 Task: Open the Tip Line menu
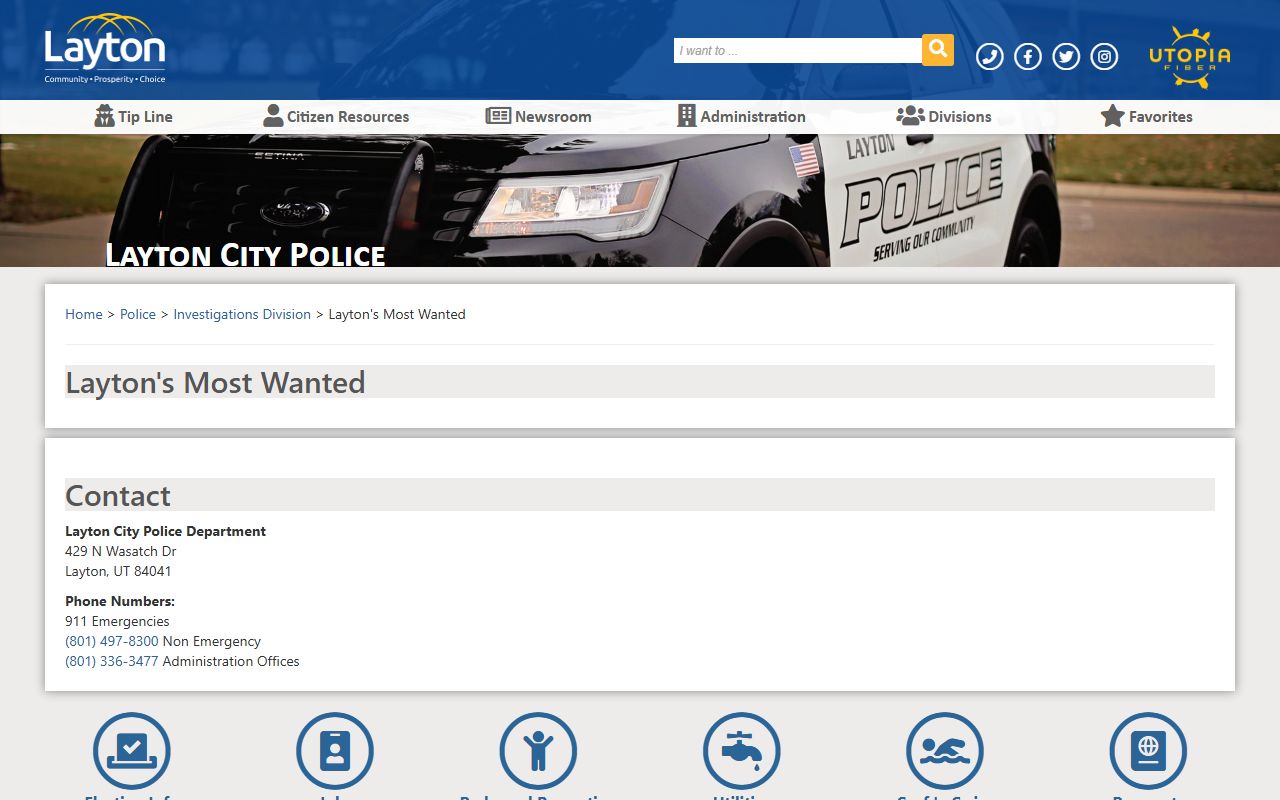134,116
